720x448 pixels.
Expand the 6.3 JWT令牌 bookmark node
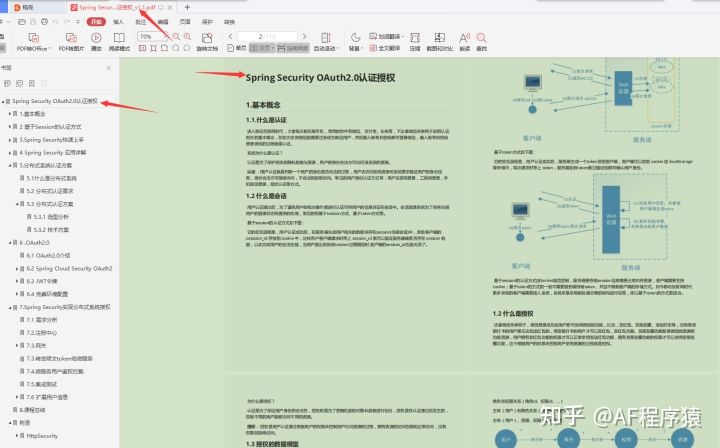pyautogui.click(x=17, y=281)
